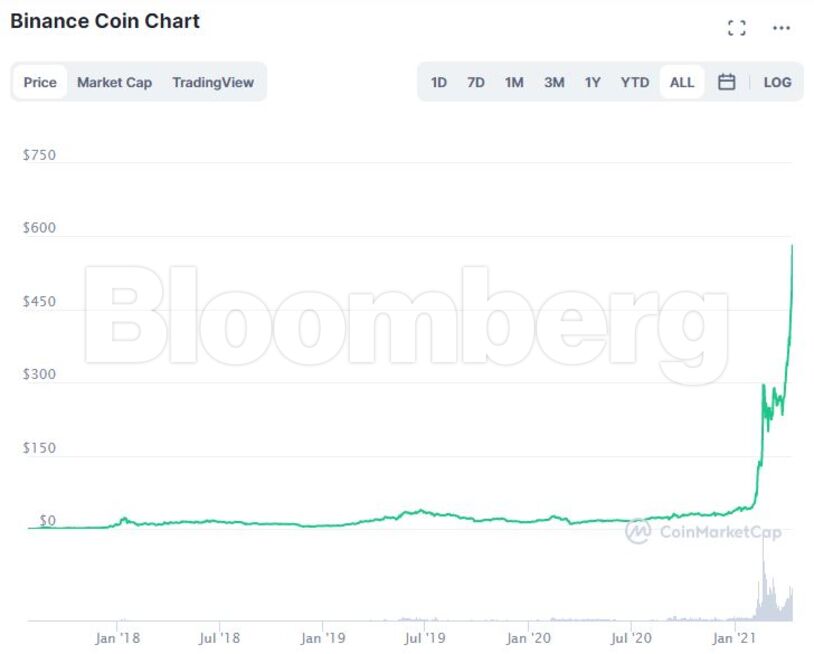Click the fullscreen expand icon
This screenshot has width=814, height=654.
(x=737, y=27)
